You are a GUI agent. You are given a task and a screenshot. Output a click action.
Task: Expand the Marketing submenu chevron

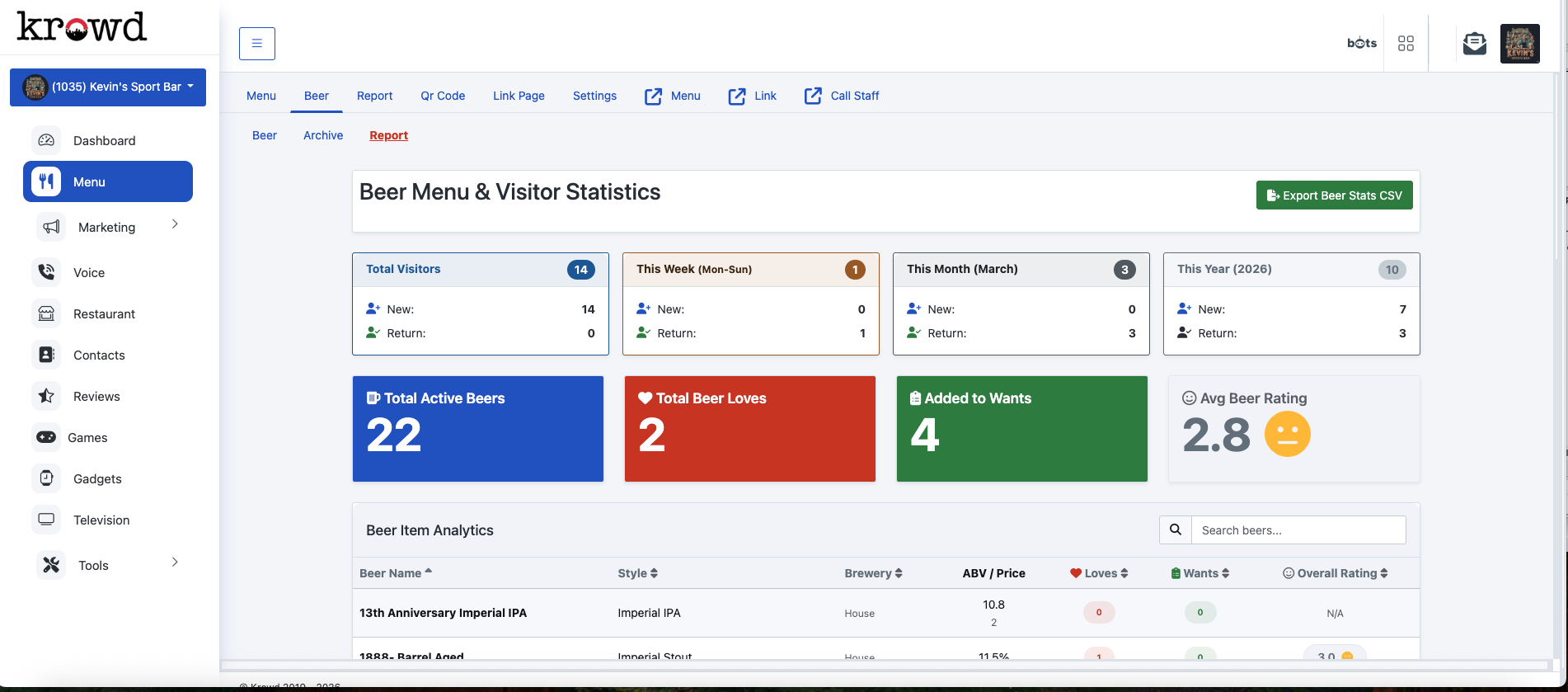point(175,224)
